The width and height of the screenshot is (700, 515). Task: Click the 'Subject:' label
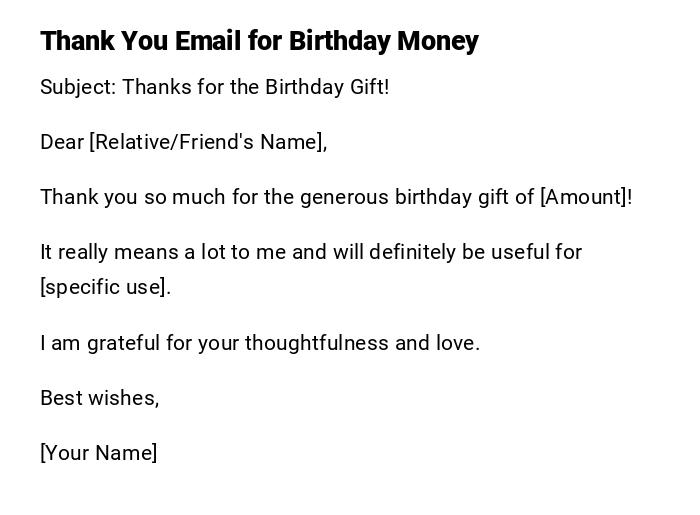pyautogui.click(x=78, y=87)
